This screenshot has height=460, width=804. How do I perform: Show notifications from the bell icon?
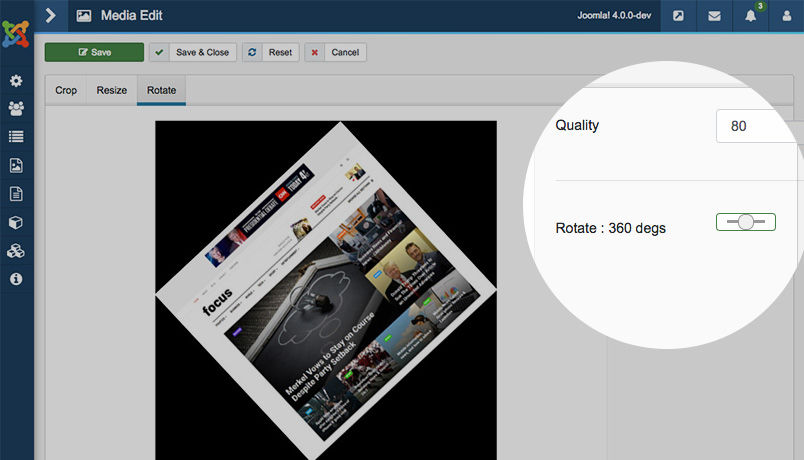[750, 16]
